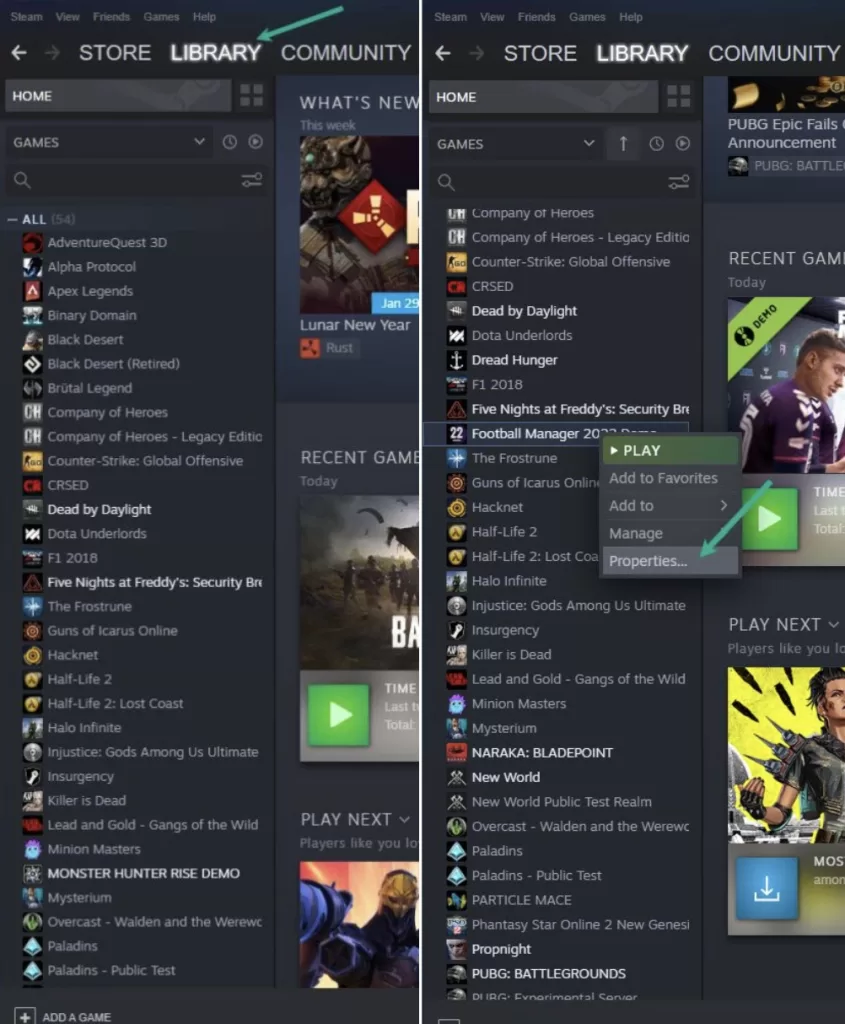Screen dimensions: 845x1024
Task: Click green play button in left window
Action: tap(338, 715)
